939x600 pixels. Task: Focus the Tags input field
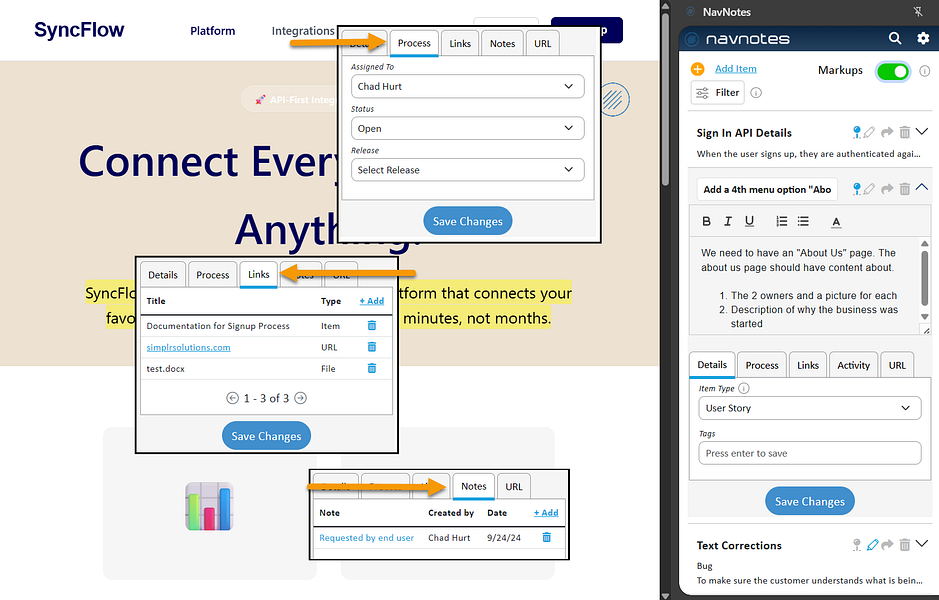point(810,453)
